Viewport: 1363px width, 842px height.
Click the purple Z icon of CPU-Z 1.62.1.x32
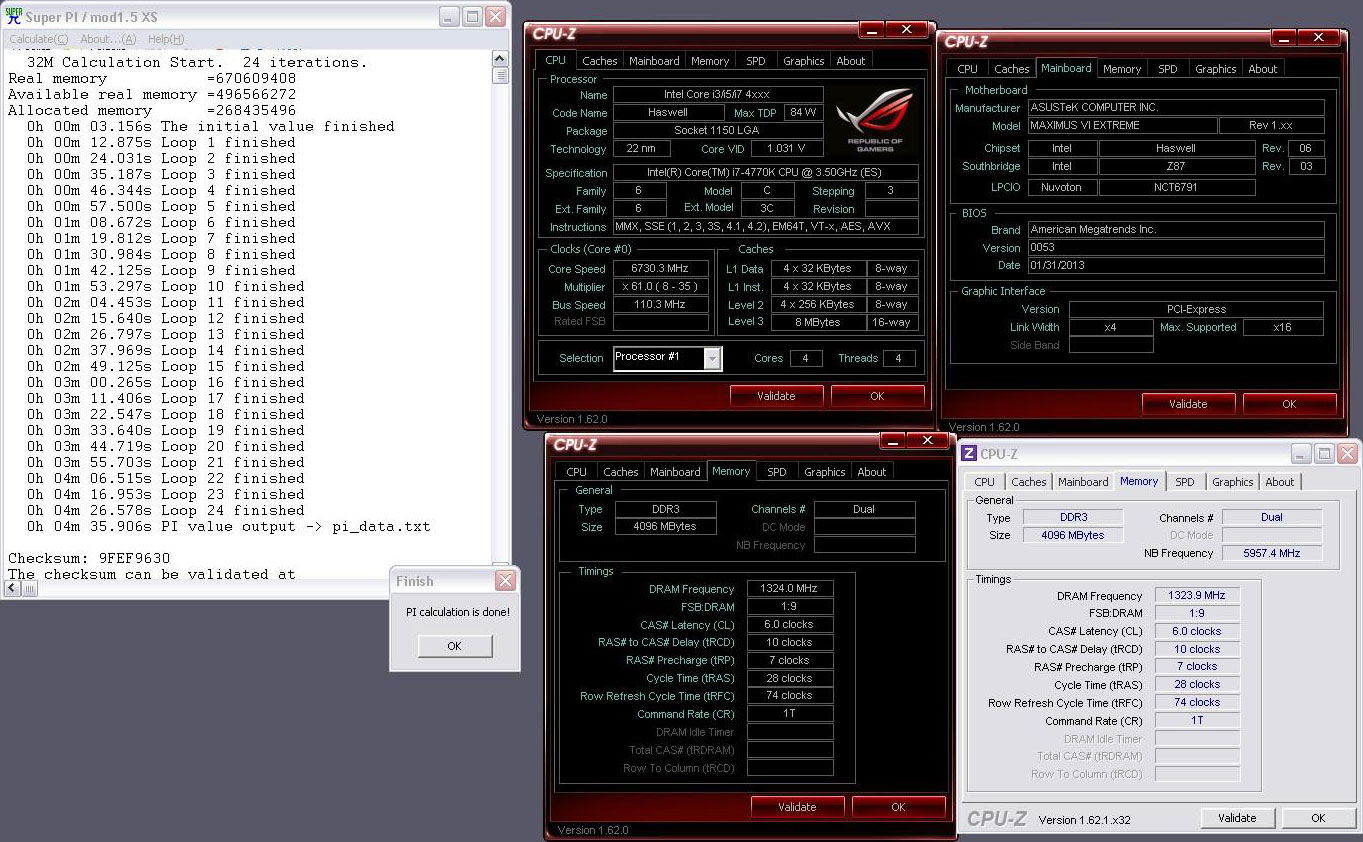(968, 454)
